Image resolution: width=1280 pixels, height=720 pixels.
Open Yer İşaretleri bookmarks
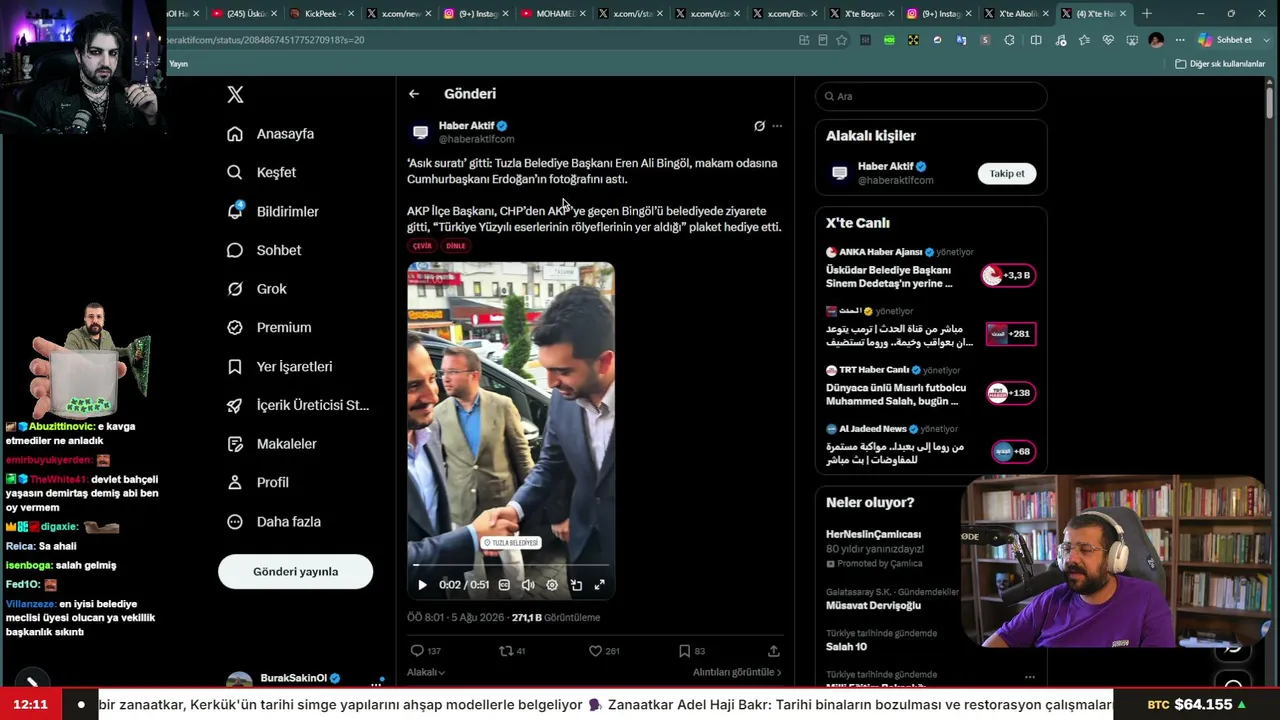[281, 367]
